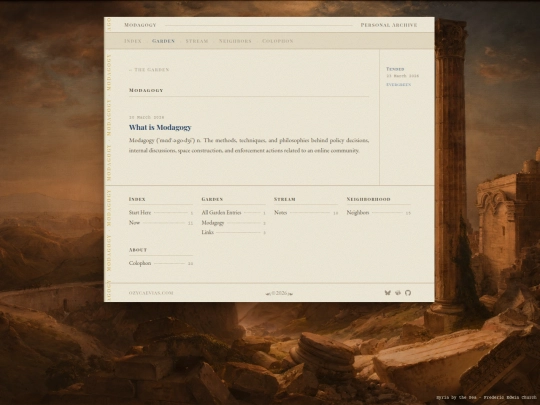Click 'Personal Archive' header text

point(389,25)
